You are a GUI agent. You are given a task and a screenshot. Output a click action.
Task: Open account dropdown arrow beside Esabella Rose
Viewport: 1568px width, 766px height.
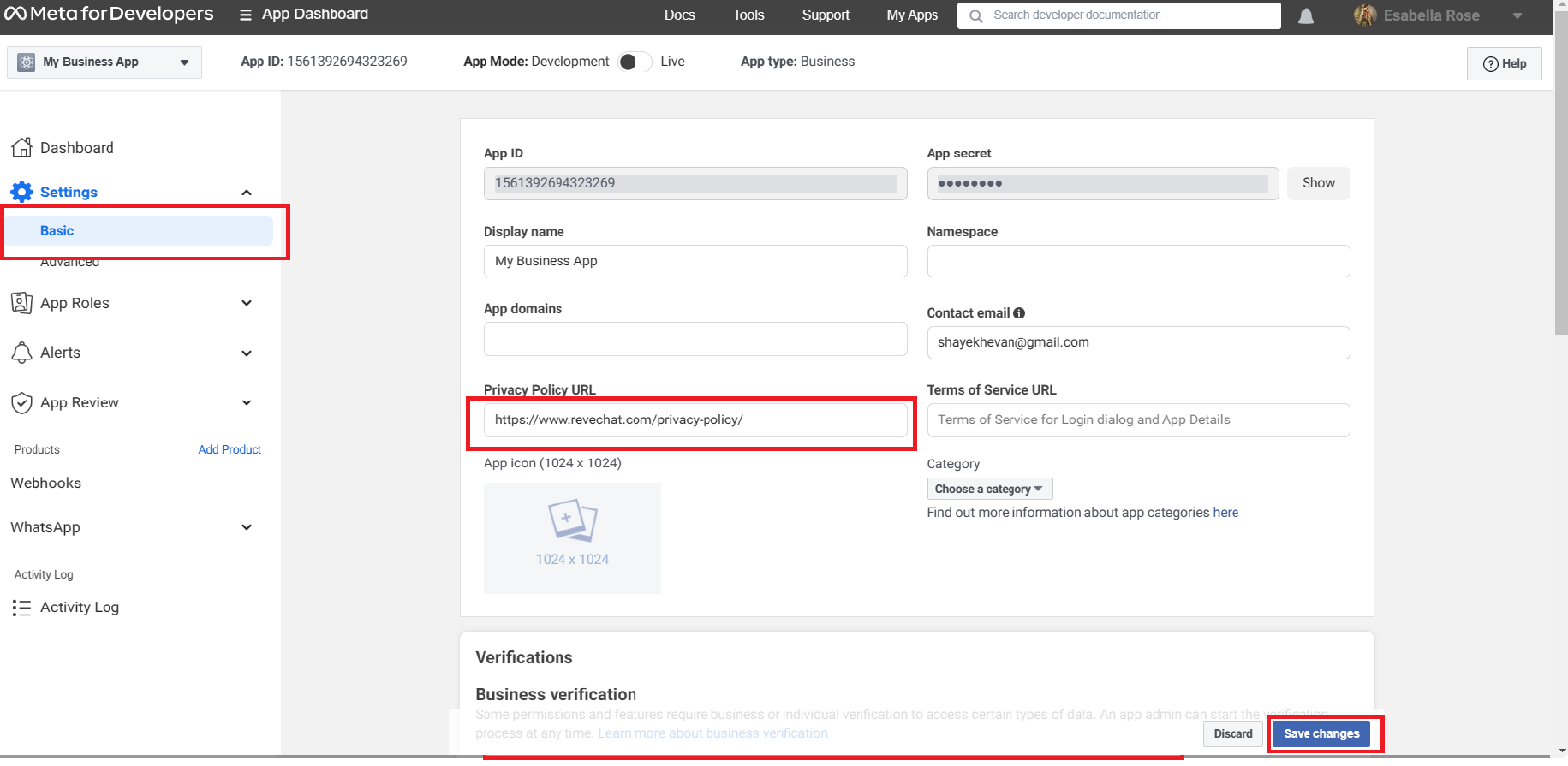click(1517, 15)
